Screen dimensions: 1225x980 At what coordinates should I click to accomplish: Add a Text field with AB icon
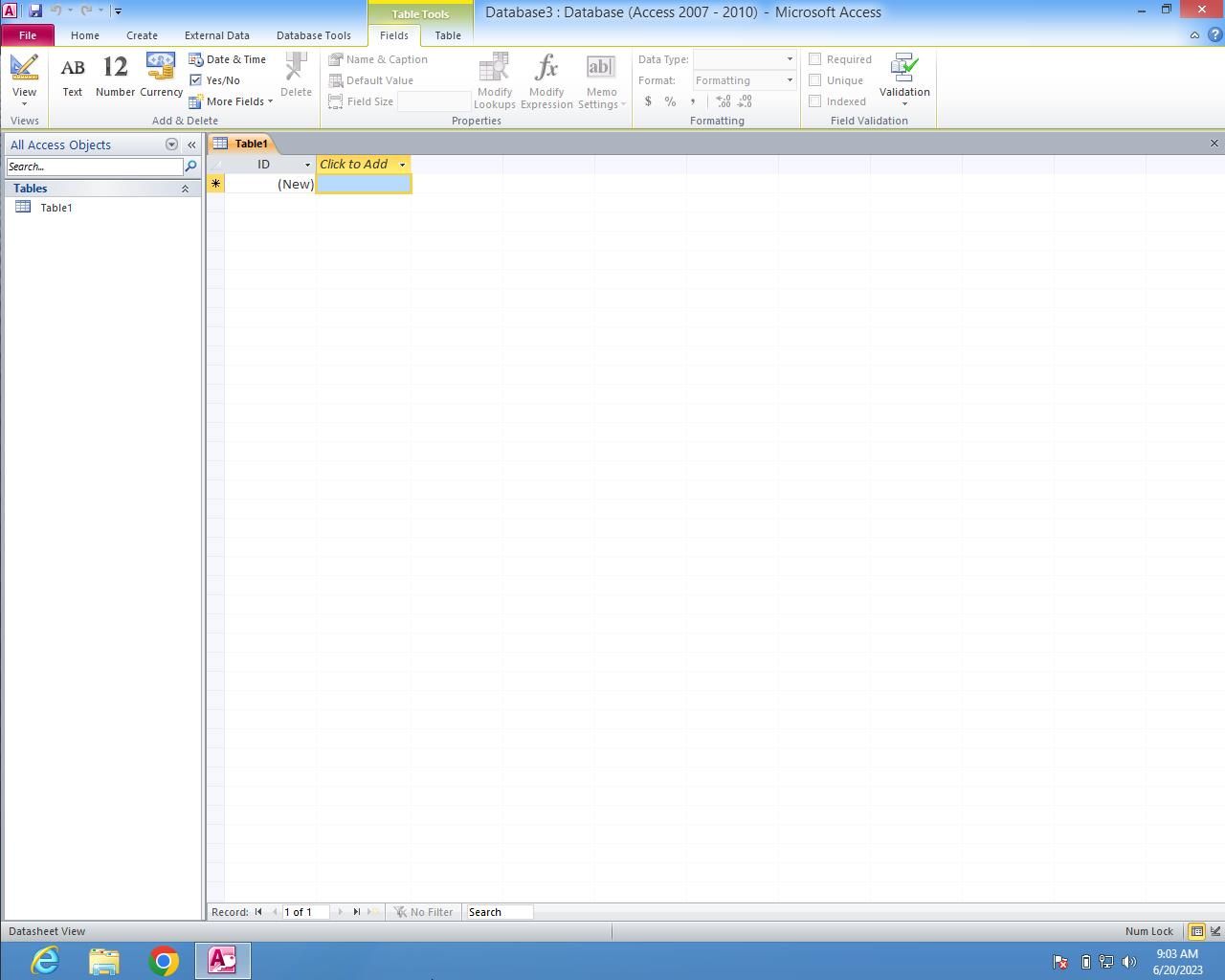72,77
